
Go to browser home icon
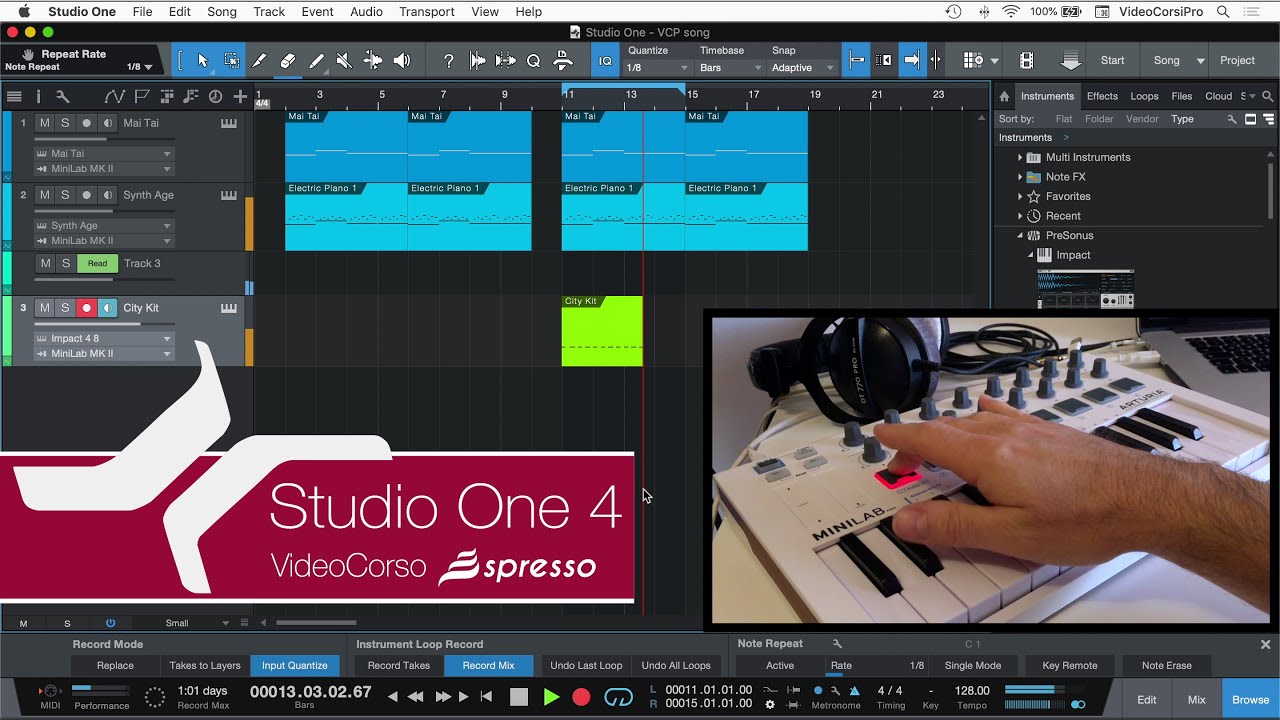tap(1004, 96)
